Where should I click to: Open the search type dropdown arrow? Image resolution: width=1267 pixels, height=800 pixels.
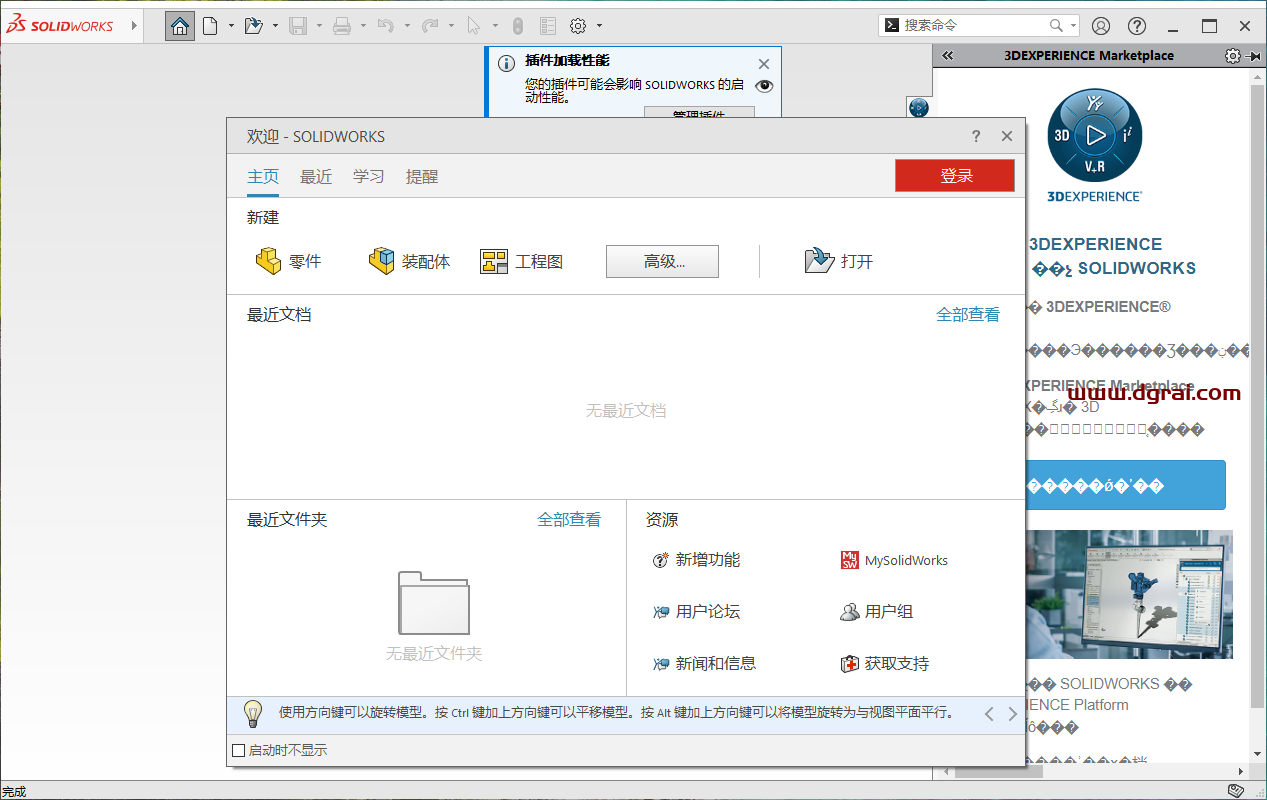pyautogui.click(x=1074, y=26)
